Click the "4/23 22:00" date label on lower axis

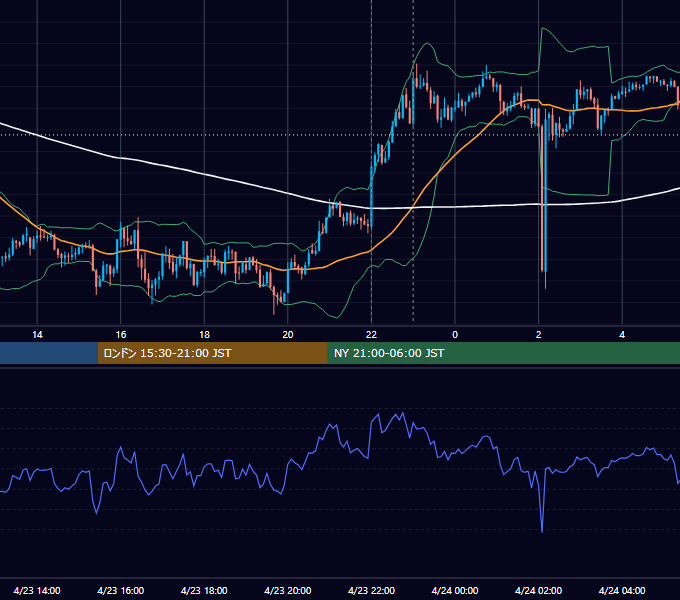[x=372, y=590]
